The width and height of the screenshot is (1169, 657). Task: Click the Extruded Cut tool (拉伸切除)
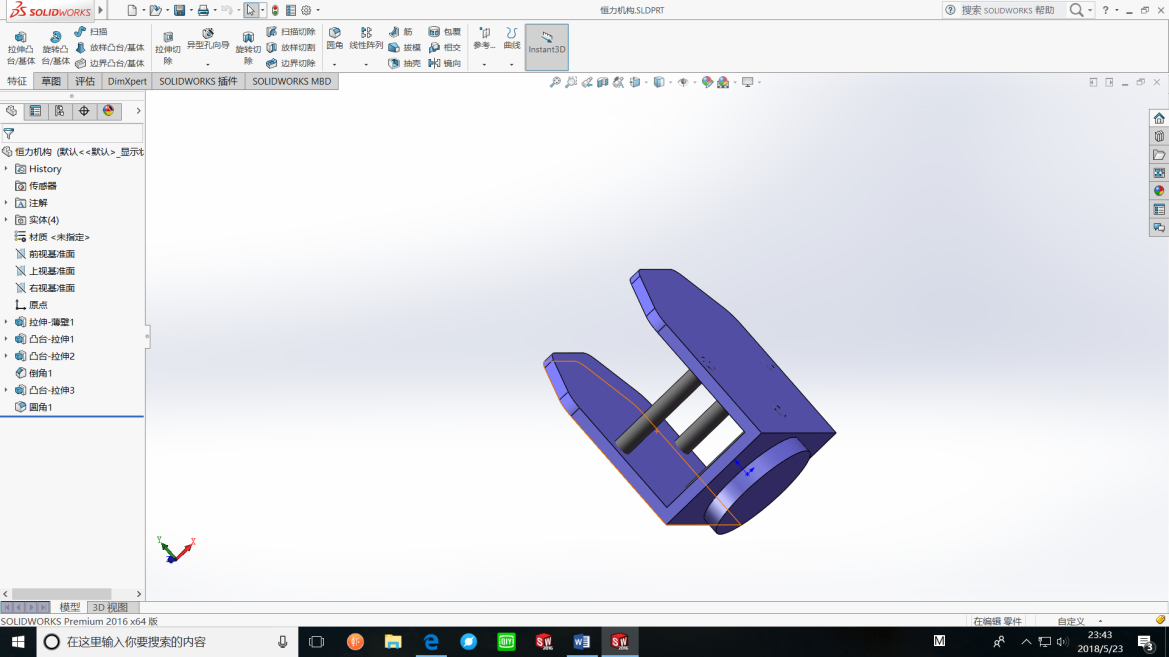point(168,47)
